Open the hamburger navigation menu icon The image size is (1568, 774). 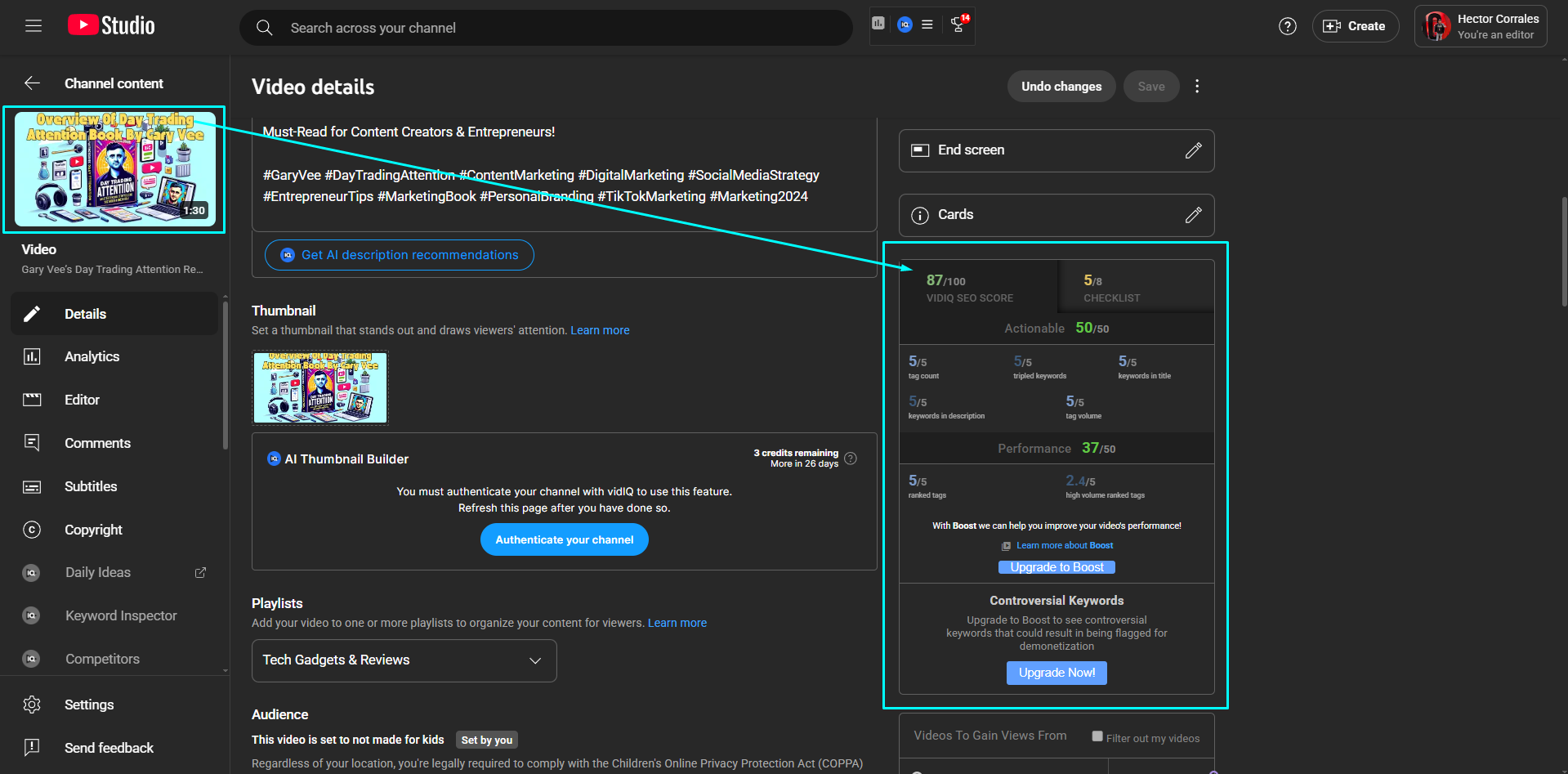[34, 26]
